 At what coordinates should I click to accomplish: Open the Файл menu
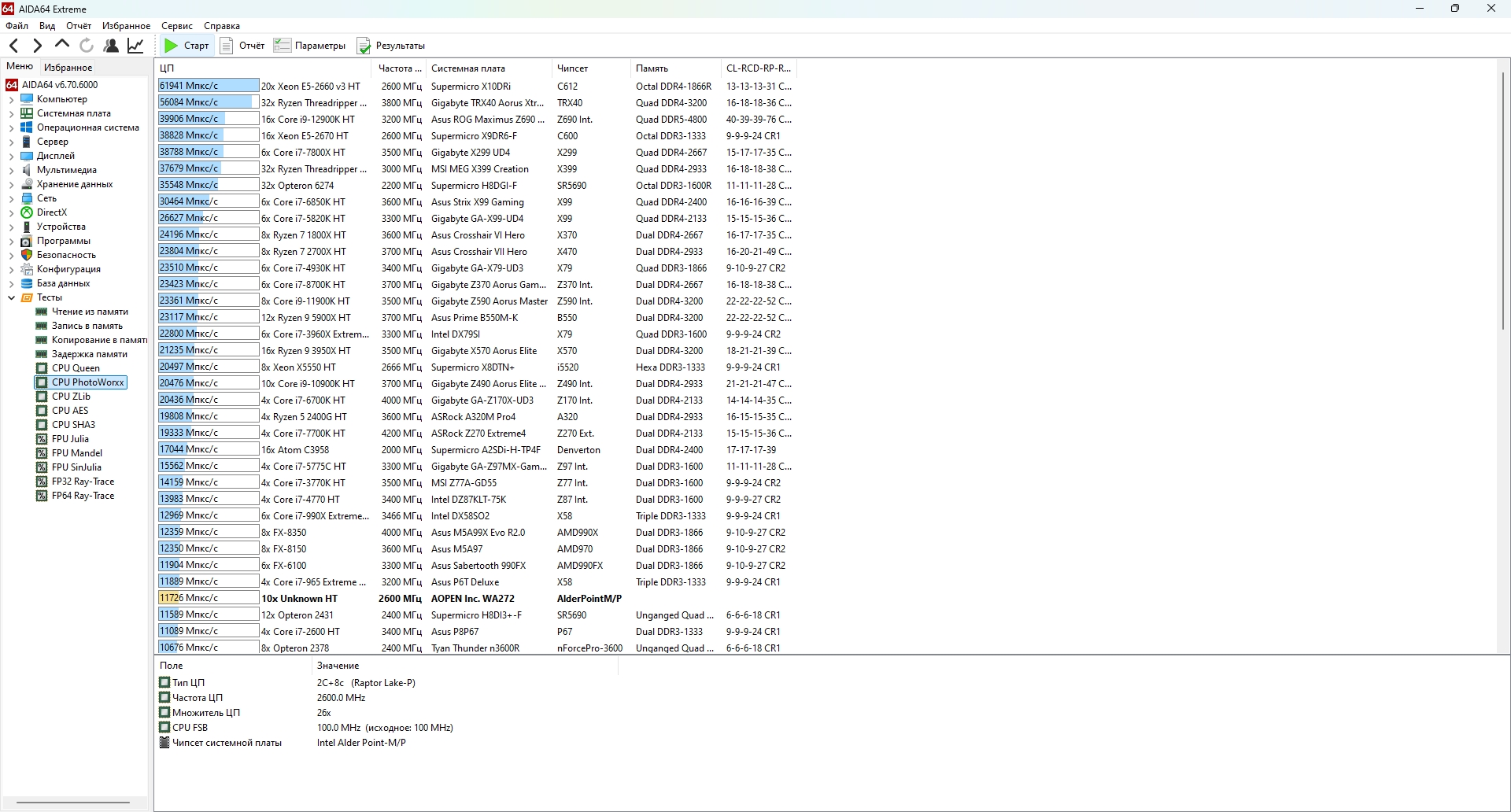click(x=17, y=26)
